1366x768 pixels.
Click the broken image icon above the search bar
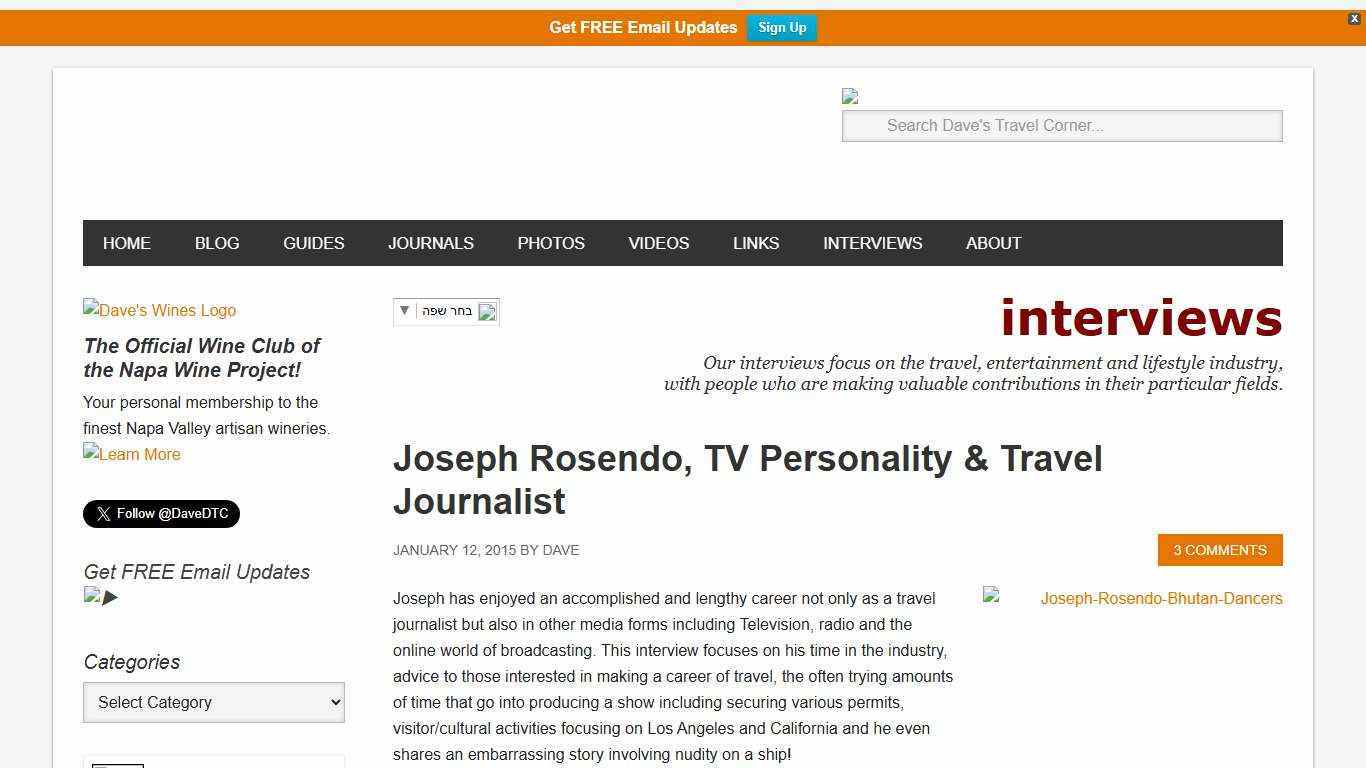[849, 96]
